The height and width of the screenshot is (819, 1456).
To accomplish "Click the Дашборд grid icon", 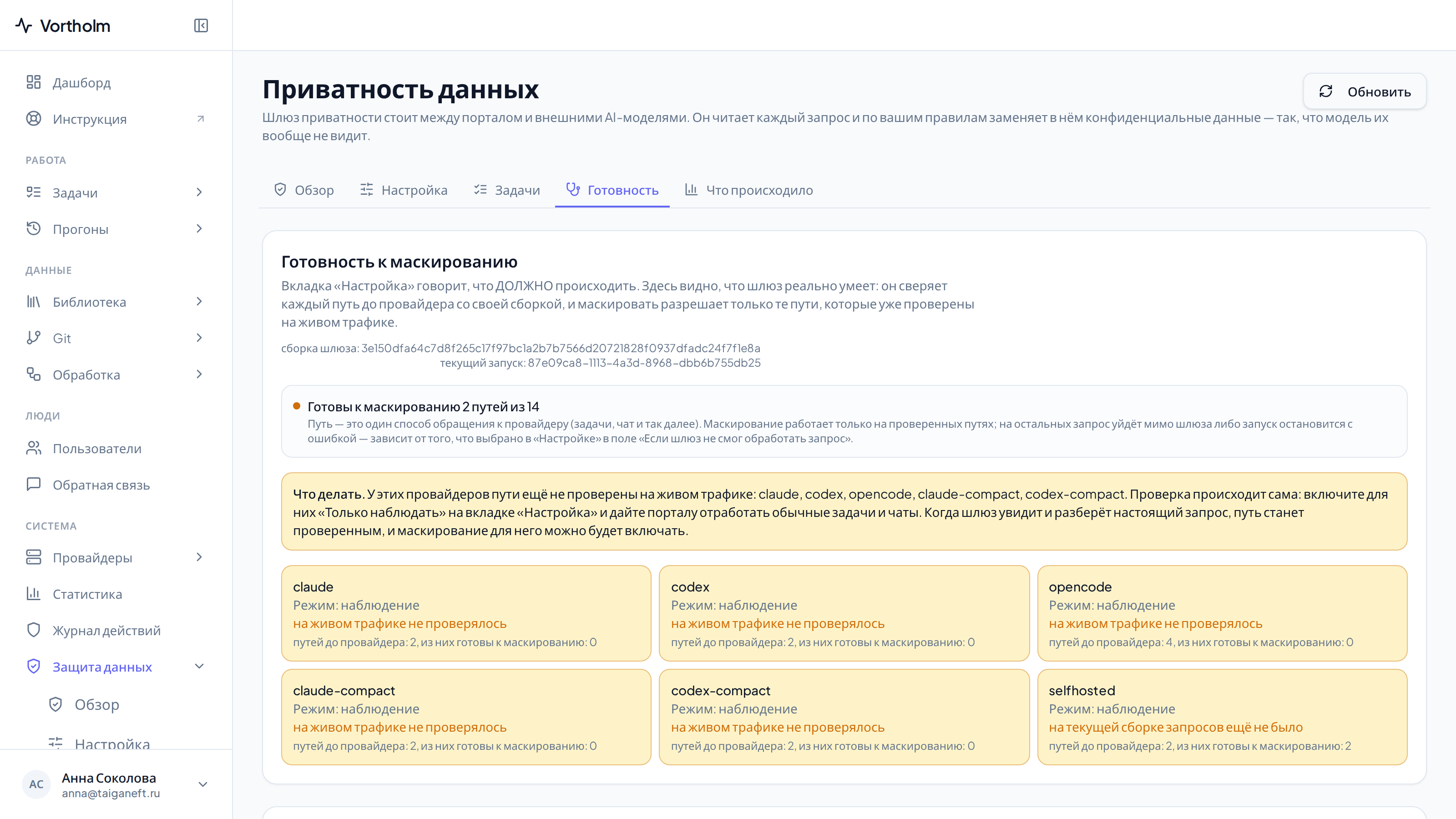I will pyautogui.click(x=33, y=82).
